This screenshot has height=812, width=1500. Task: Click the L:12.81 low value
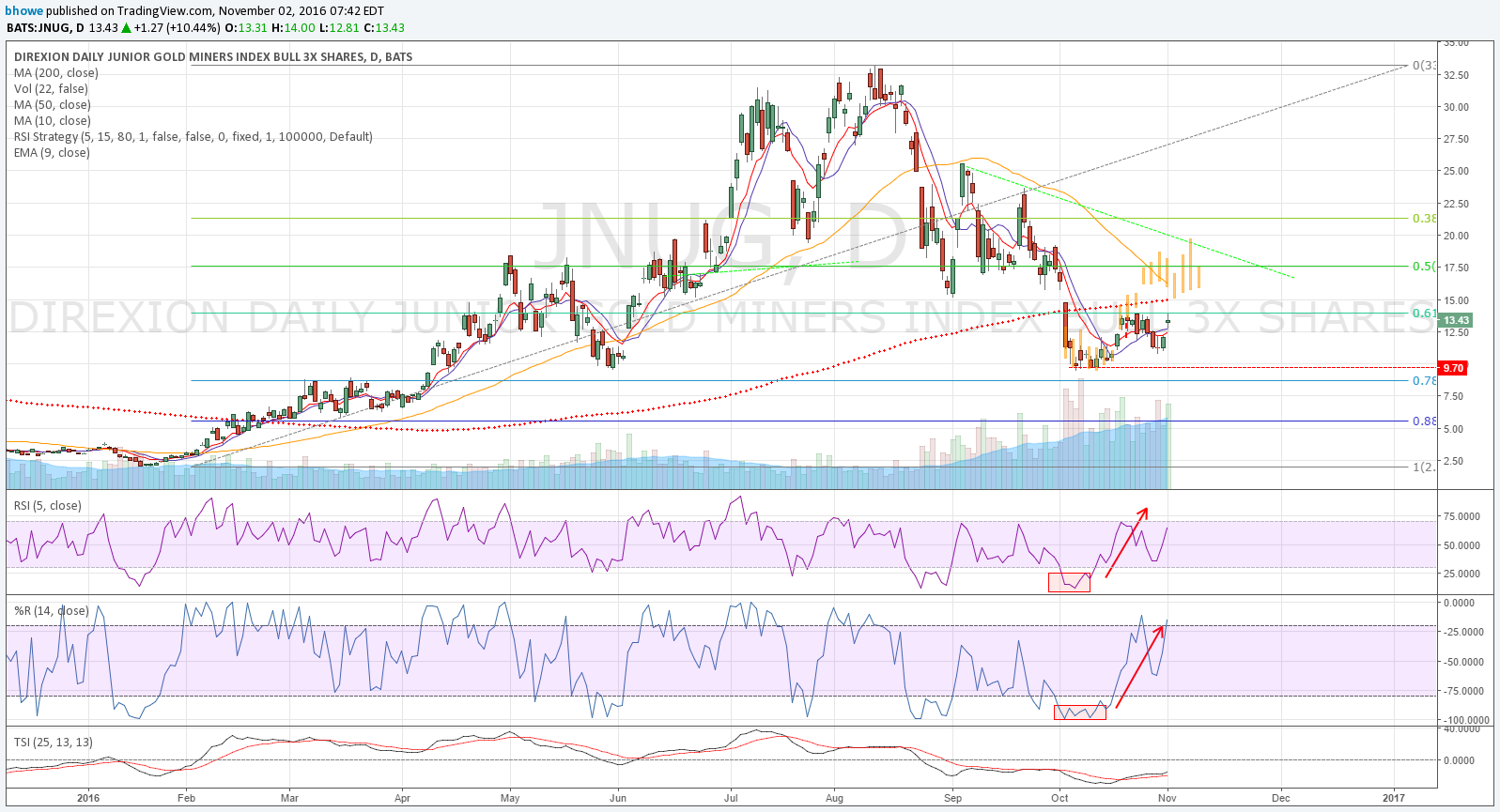point(338,27)
